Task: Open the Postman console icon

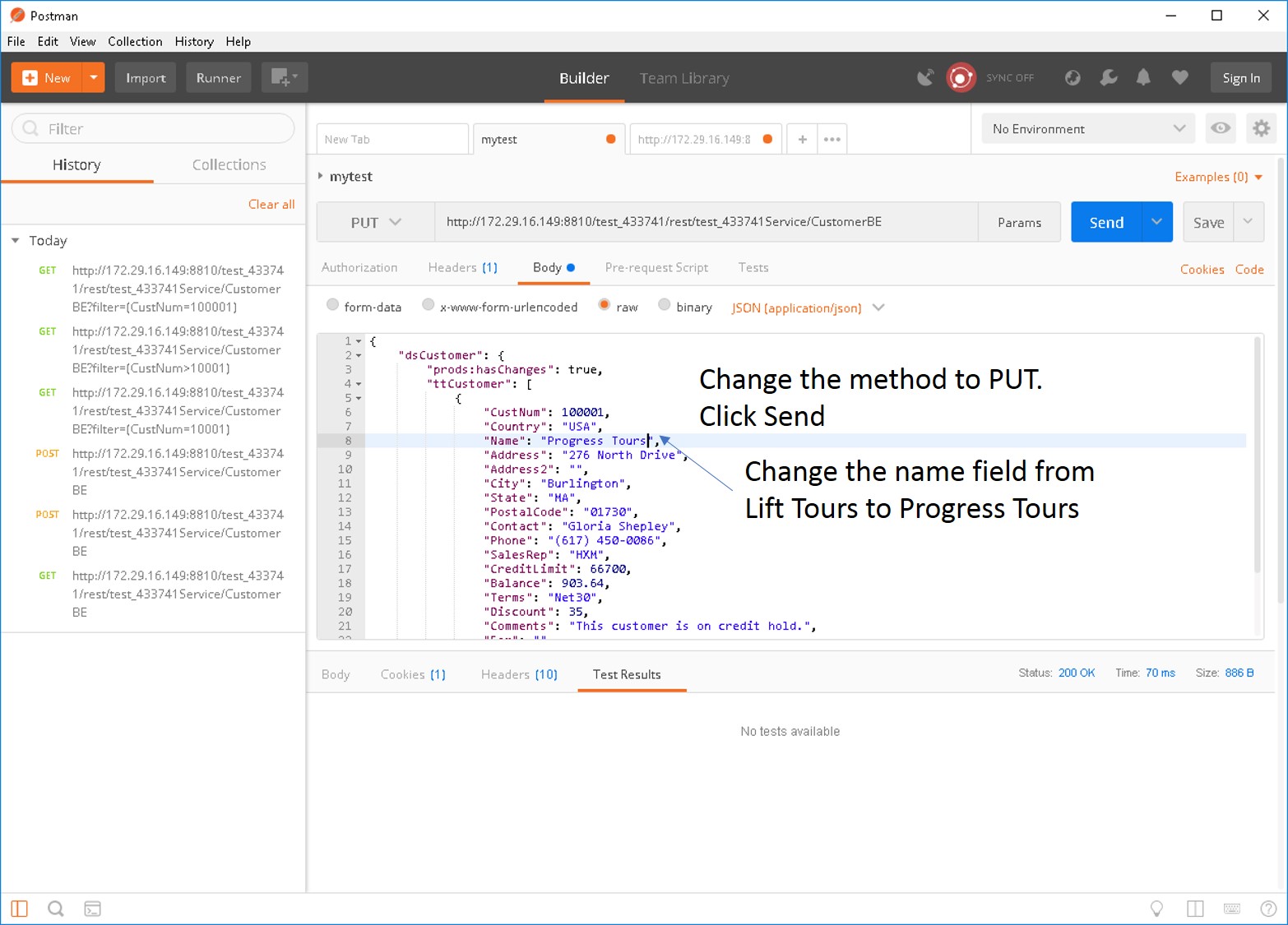Action: click(93, 909)
